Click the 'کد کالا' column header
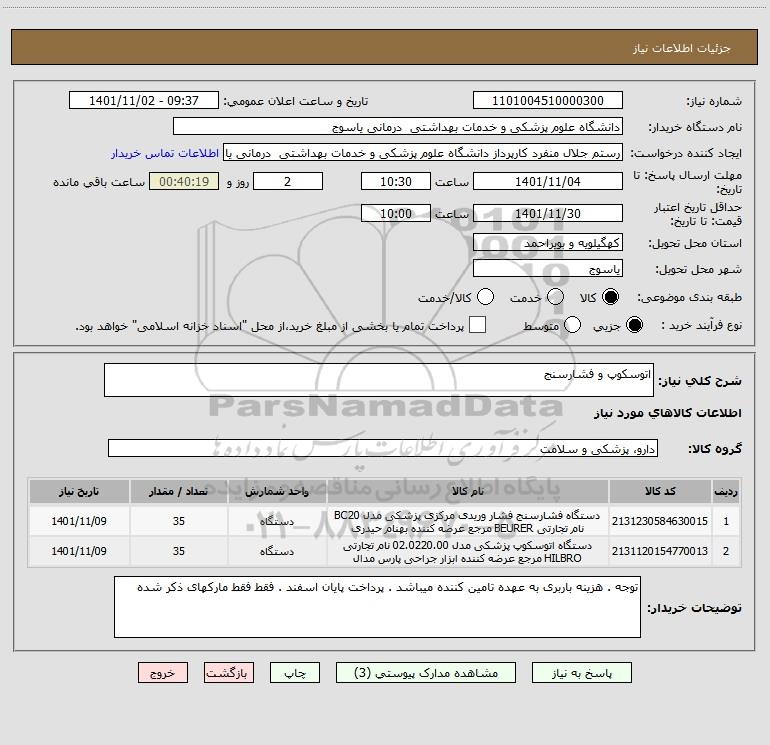 coord(660,491)
